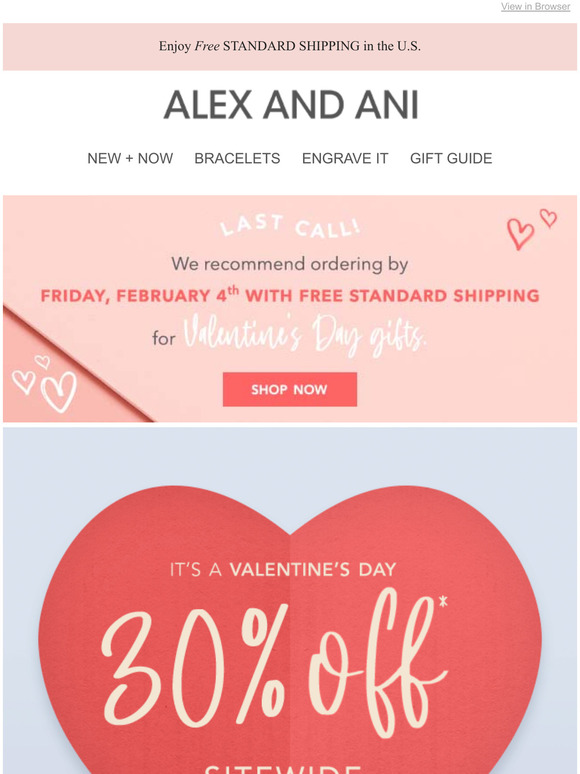Select the ENGRAVE IT menu link

pos(345,158)
